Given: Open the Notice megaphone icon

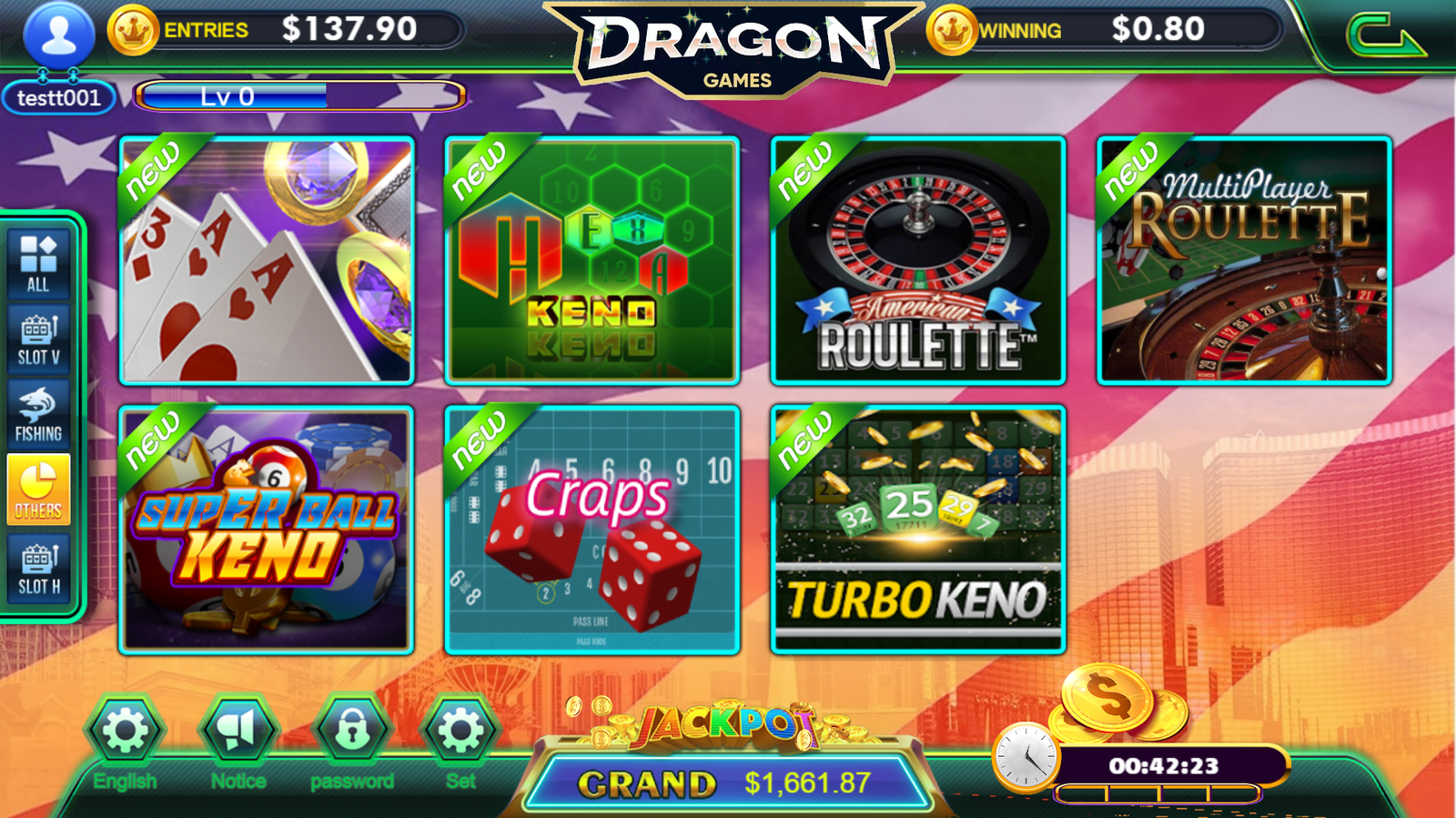Looking at the screenshot, I should [x=238, y=731].
